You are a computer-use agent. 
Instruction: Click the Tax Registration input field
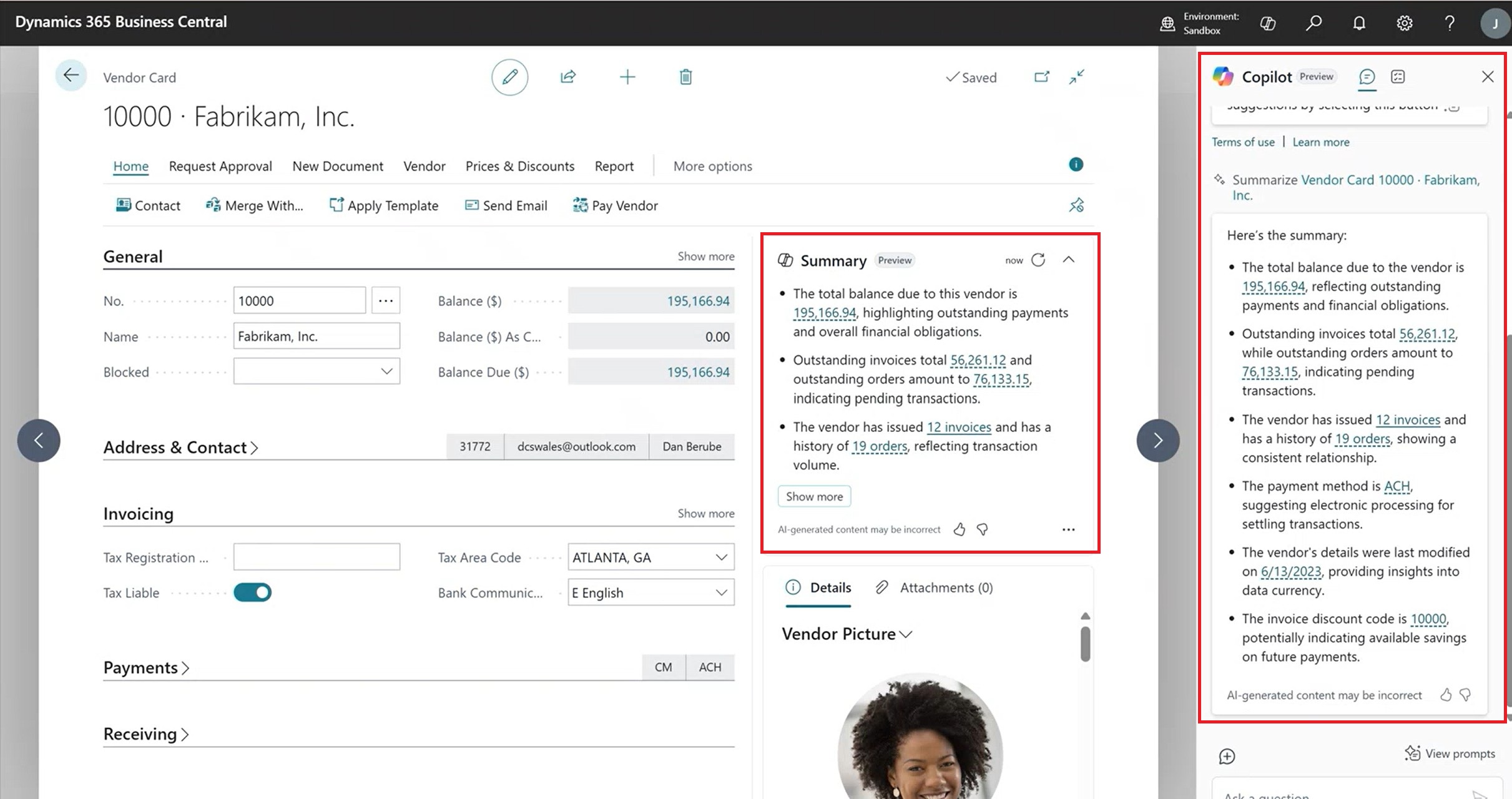click(317, 557)
